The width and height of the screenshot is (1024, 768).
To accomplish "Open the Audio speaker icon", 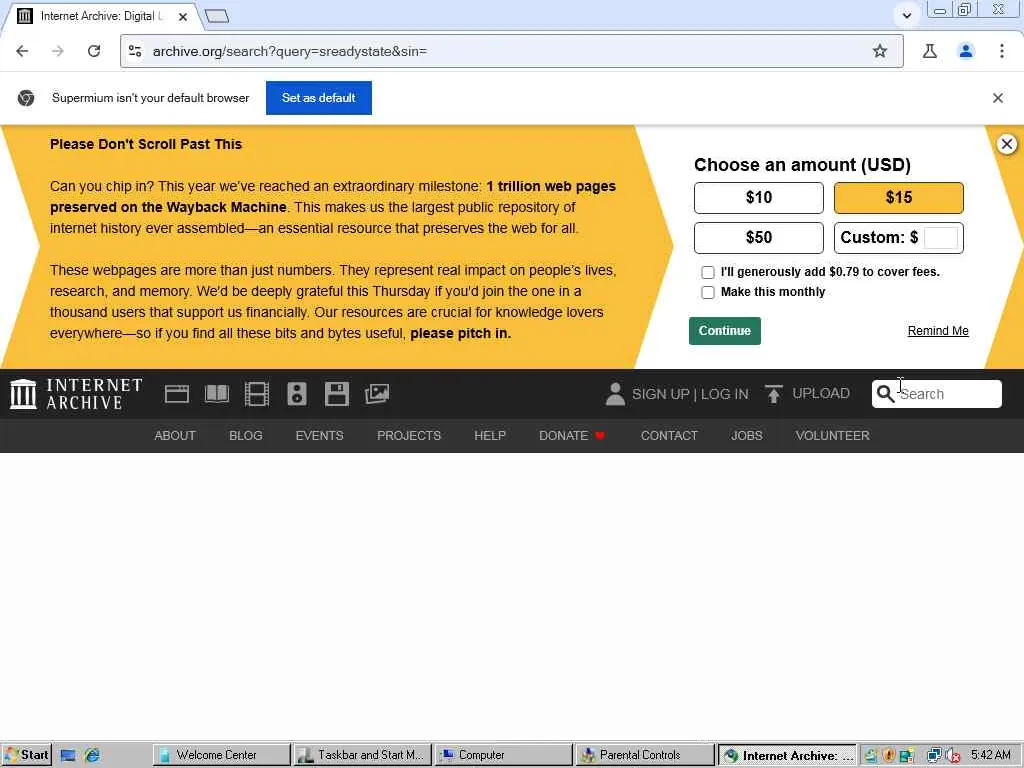I will pos(297,394).
